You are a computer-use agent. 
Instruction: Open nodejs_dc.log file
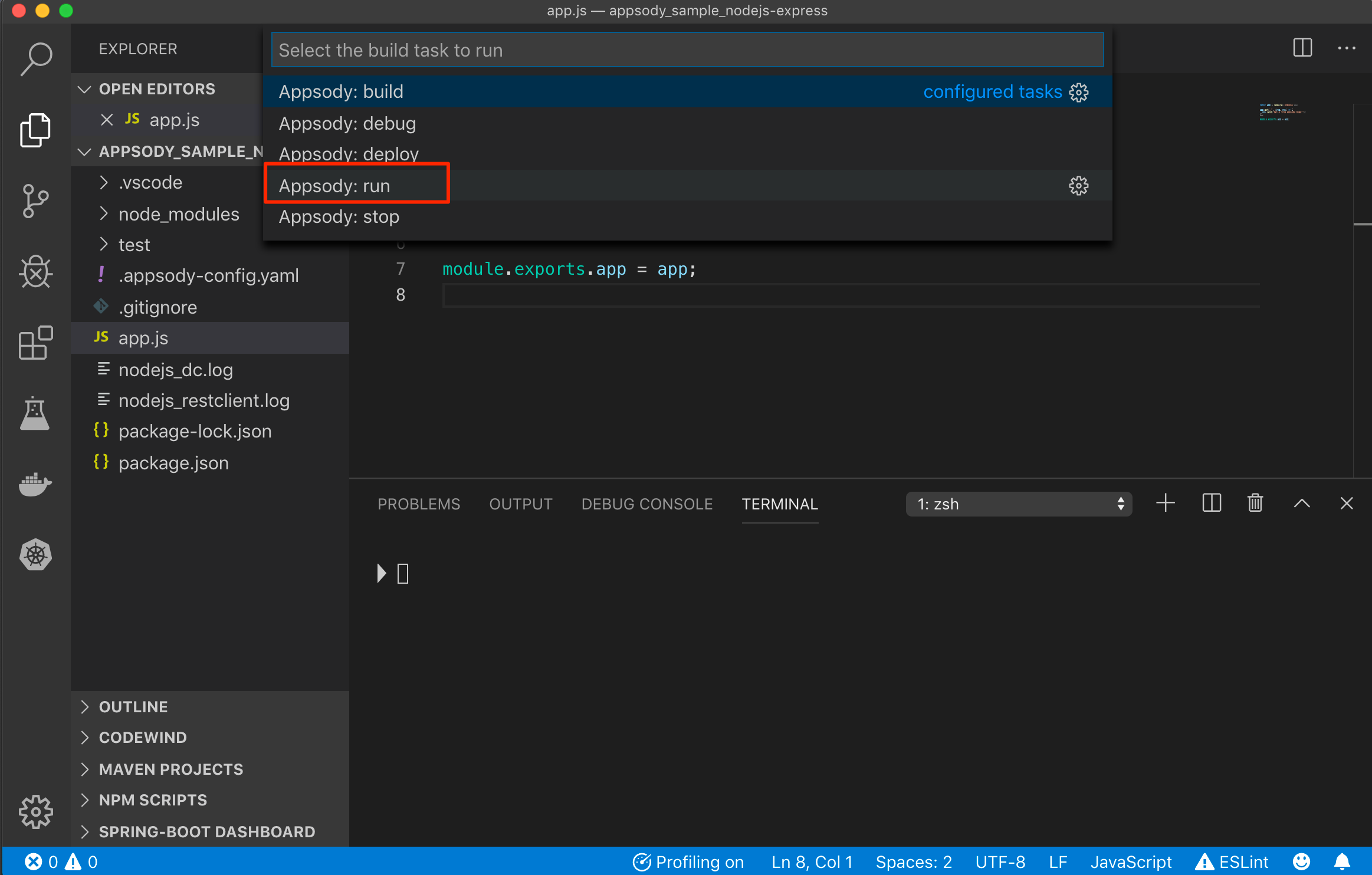coord(210,370)
